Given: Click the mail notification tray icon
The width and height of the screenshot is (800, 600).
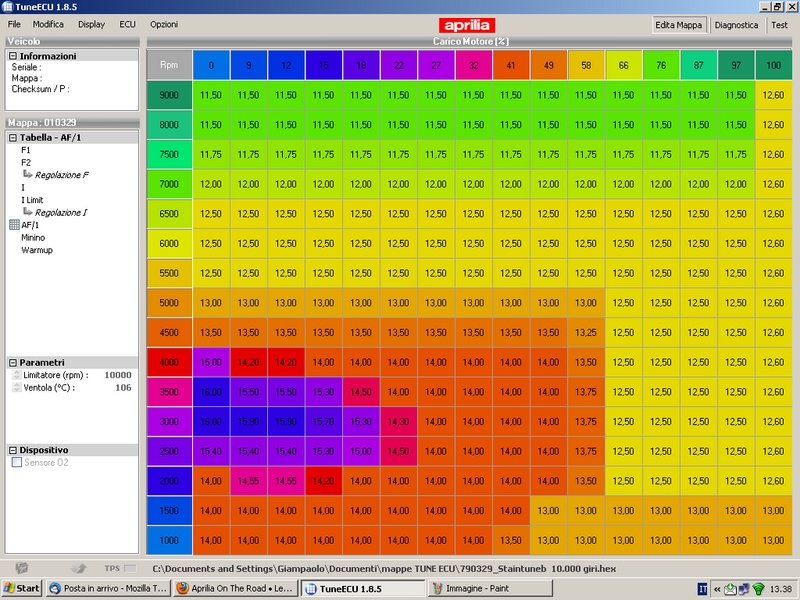Looking at the screenshot, I should pyautogui.click(x=730, y=589).
